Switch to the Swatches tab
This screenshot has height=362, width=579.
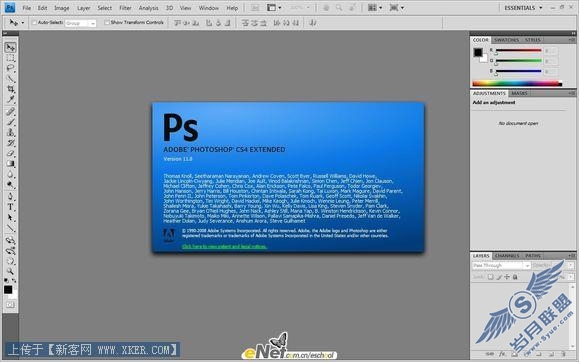(506, 40)
